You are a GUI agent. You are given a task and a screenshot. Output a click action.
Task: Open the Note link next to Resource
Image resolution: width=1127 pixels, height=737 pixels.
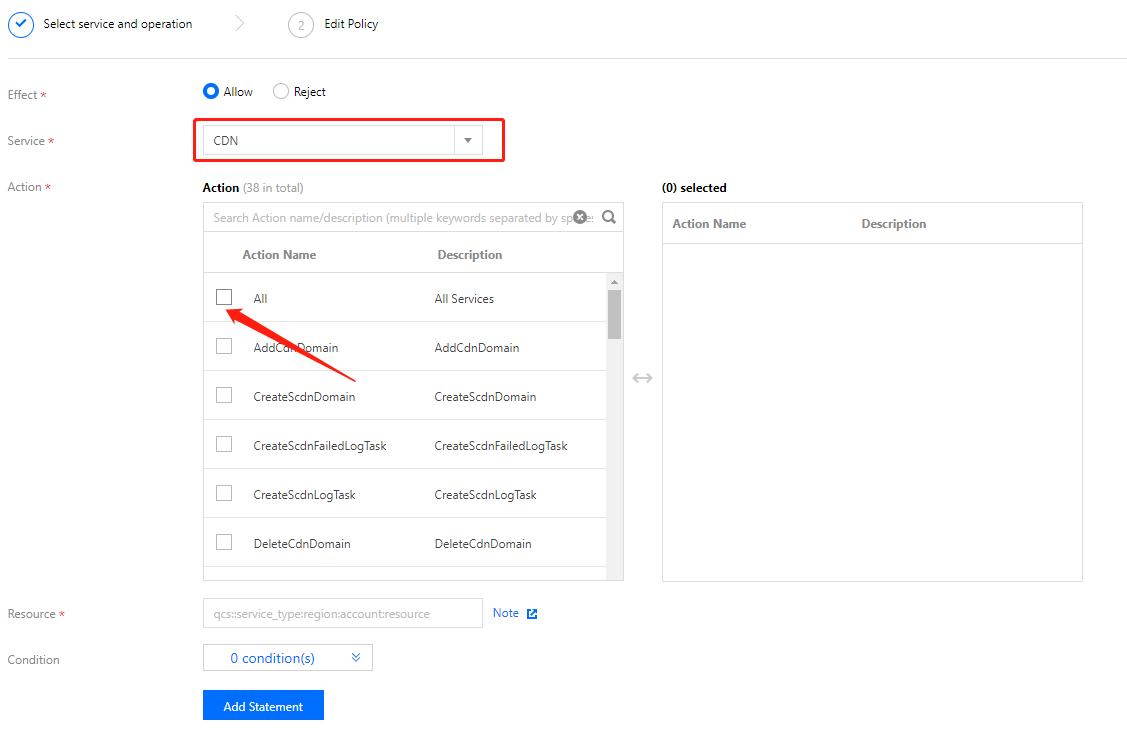[x=506, y=613]
